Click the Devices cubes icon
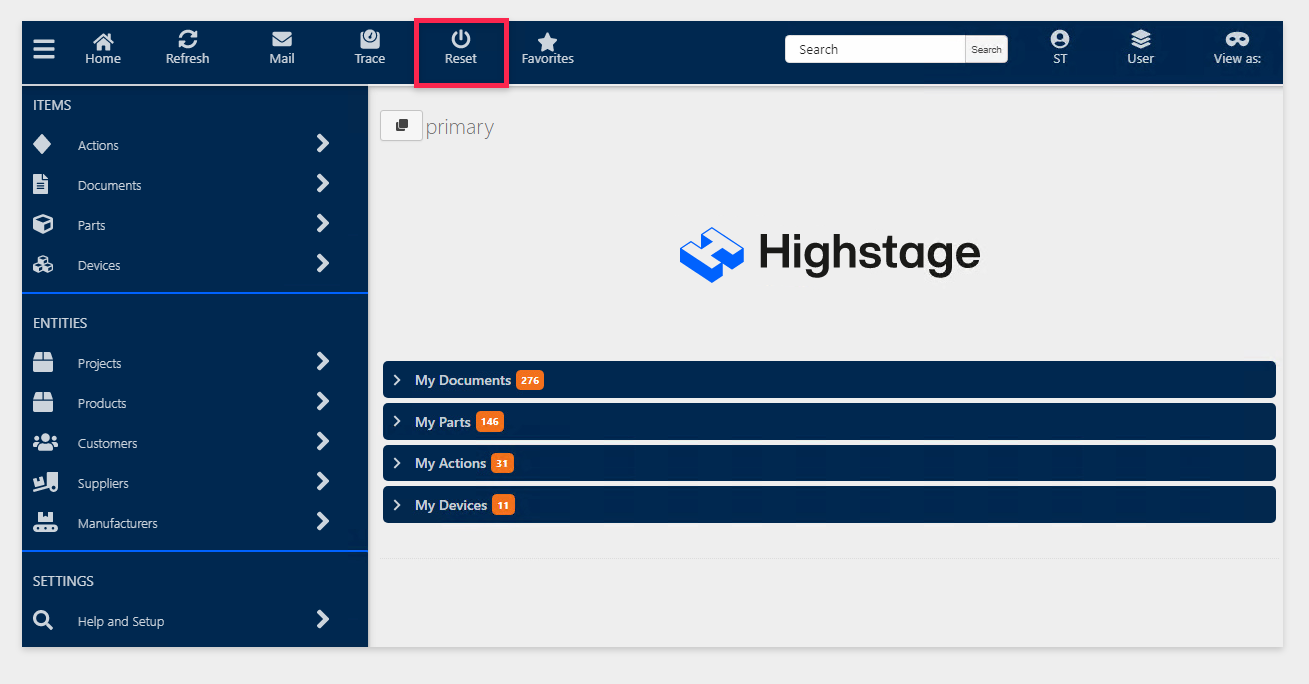Image resolution: width=1309 pixels, height=684 pixels. click(x=42, y=264)
